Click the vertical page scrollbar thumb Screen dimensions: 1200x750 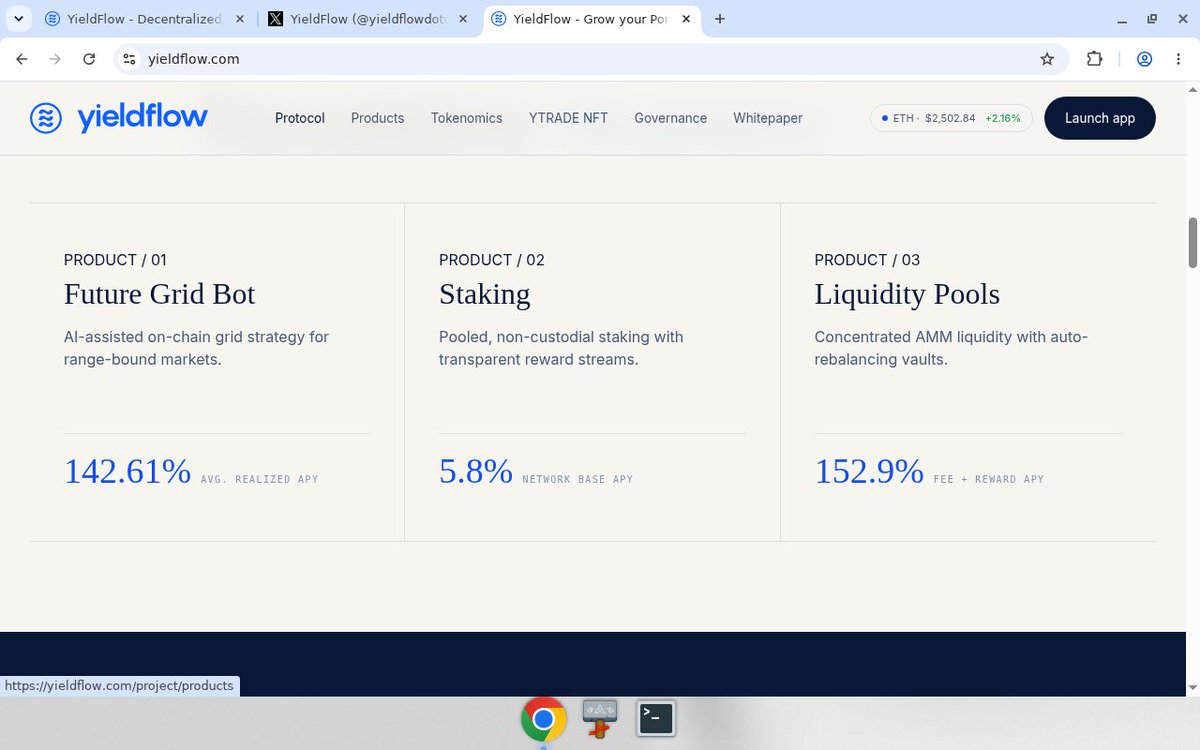[1192, 241]
